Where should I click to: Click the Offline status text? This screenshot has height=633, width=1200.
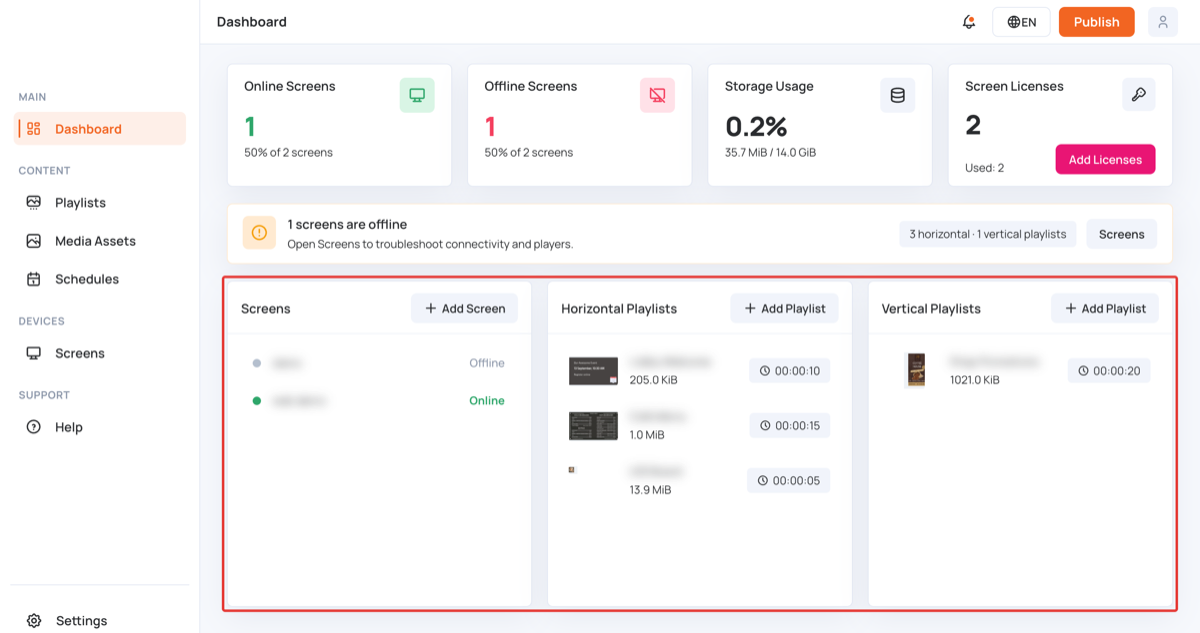487,363
